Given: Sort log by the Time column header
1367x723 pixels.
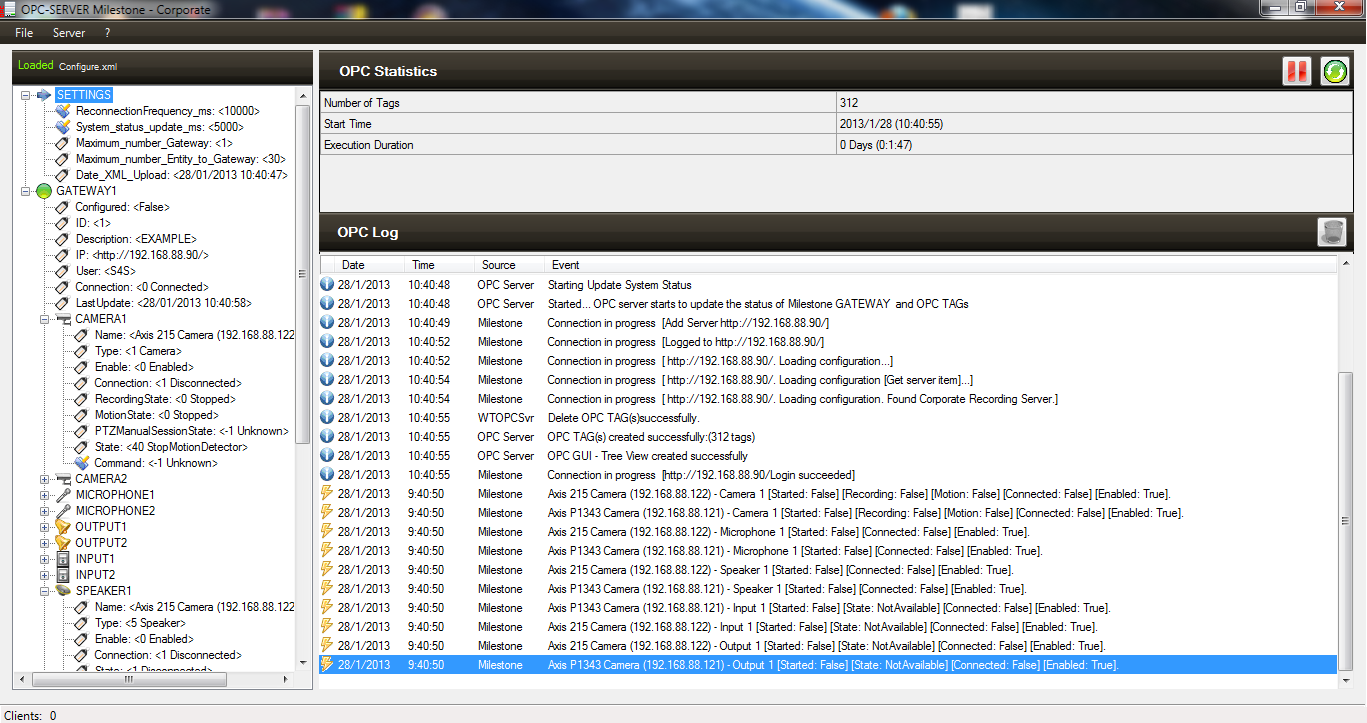Looking at the screenshot, I should coord(440,265).
